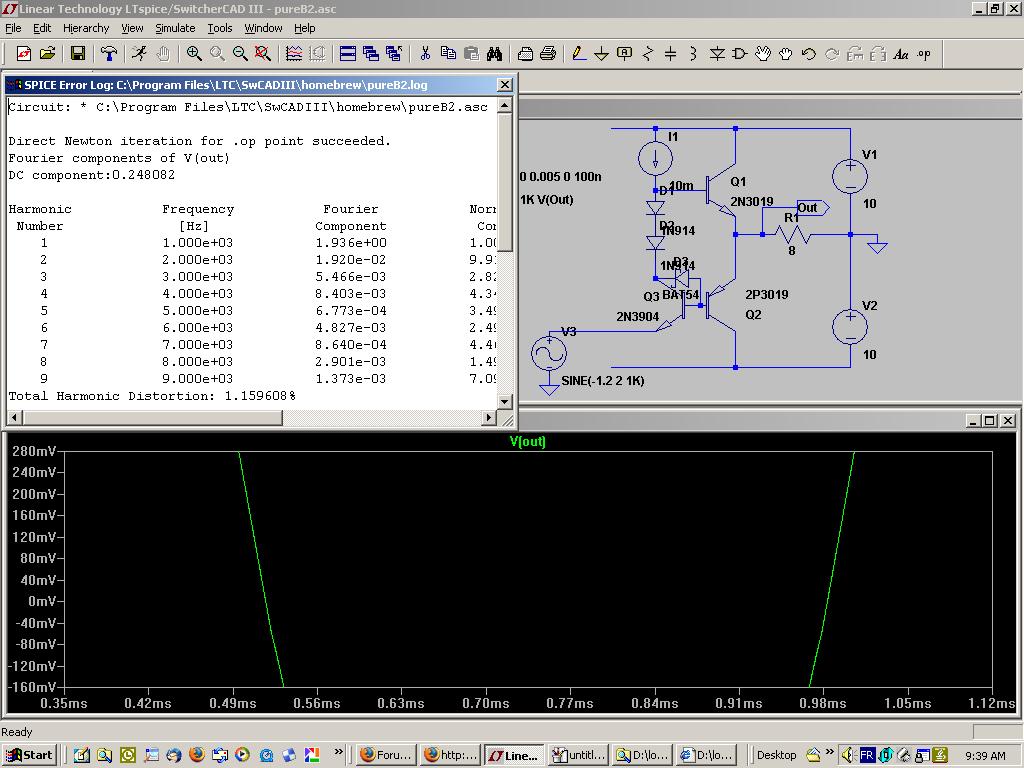This screenshot has height=768, width=1024.
Task: Select the Wire drawing pencil tool
Action: tap(578, 54)
